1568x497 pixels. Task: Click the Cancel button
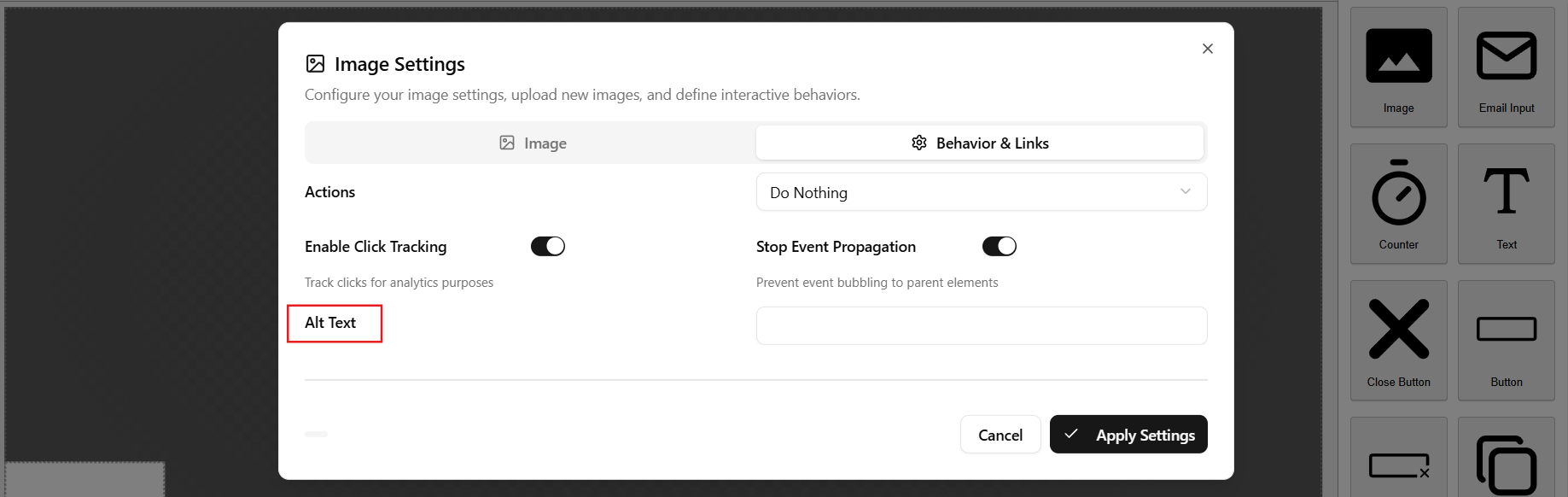(1000, 435)
